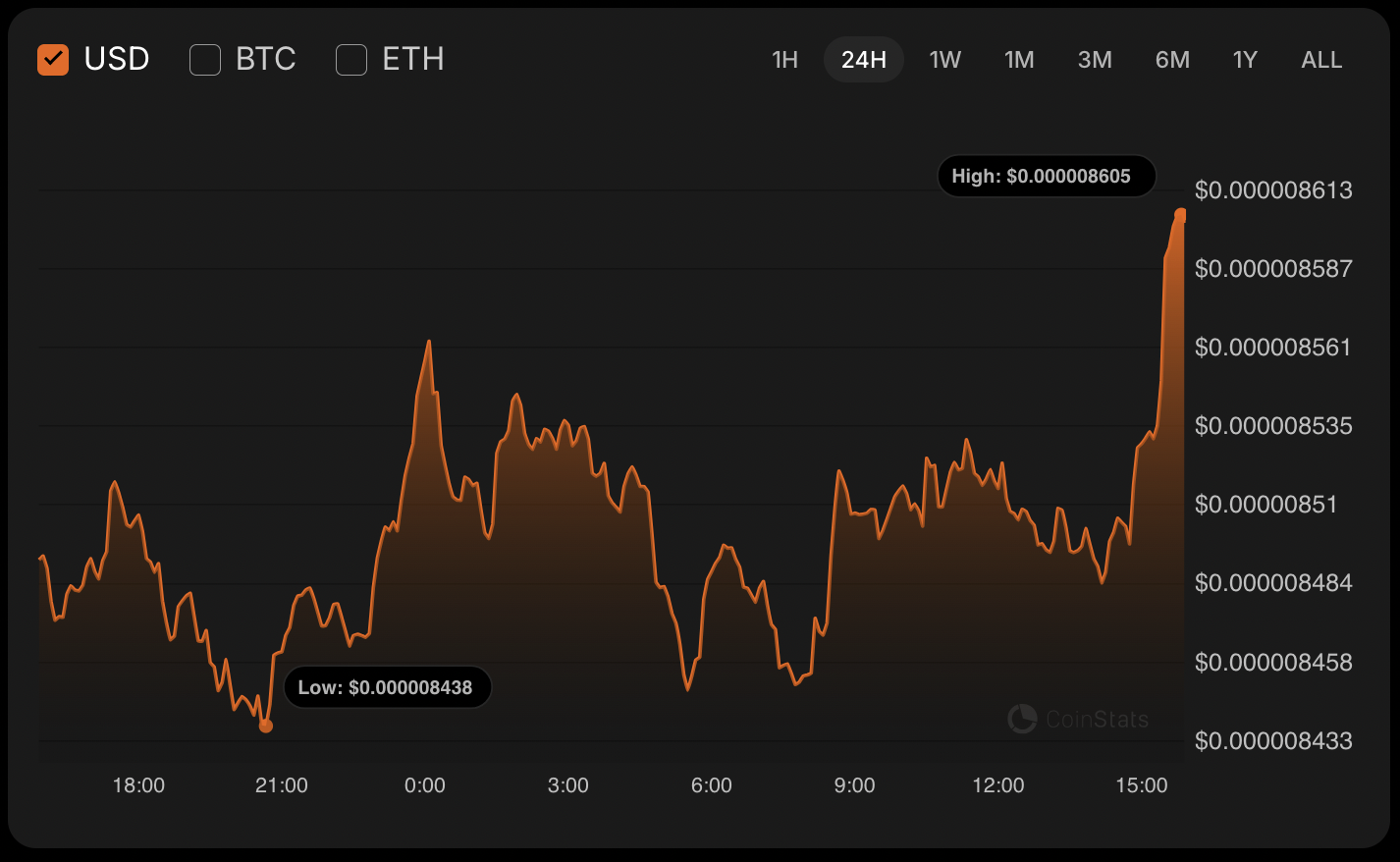Viewport: 1400px width, 862px height.
Task: Change range to 1M
Action: coord(1019,60)
